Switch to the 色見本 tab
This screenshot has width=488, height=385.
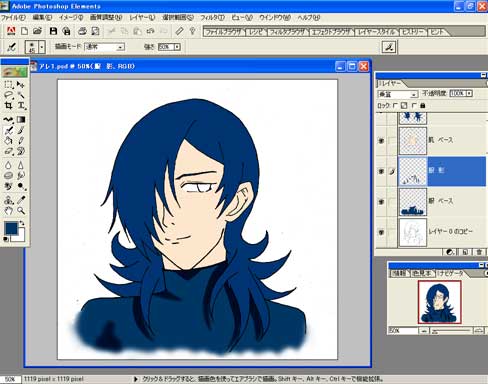tap(422, 274)
